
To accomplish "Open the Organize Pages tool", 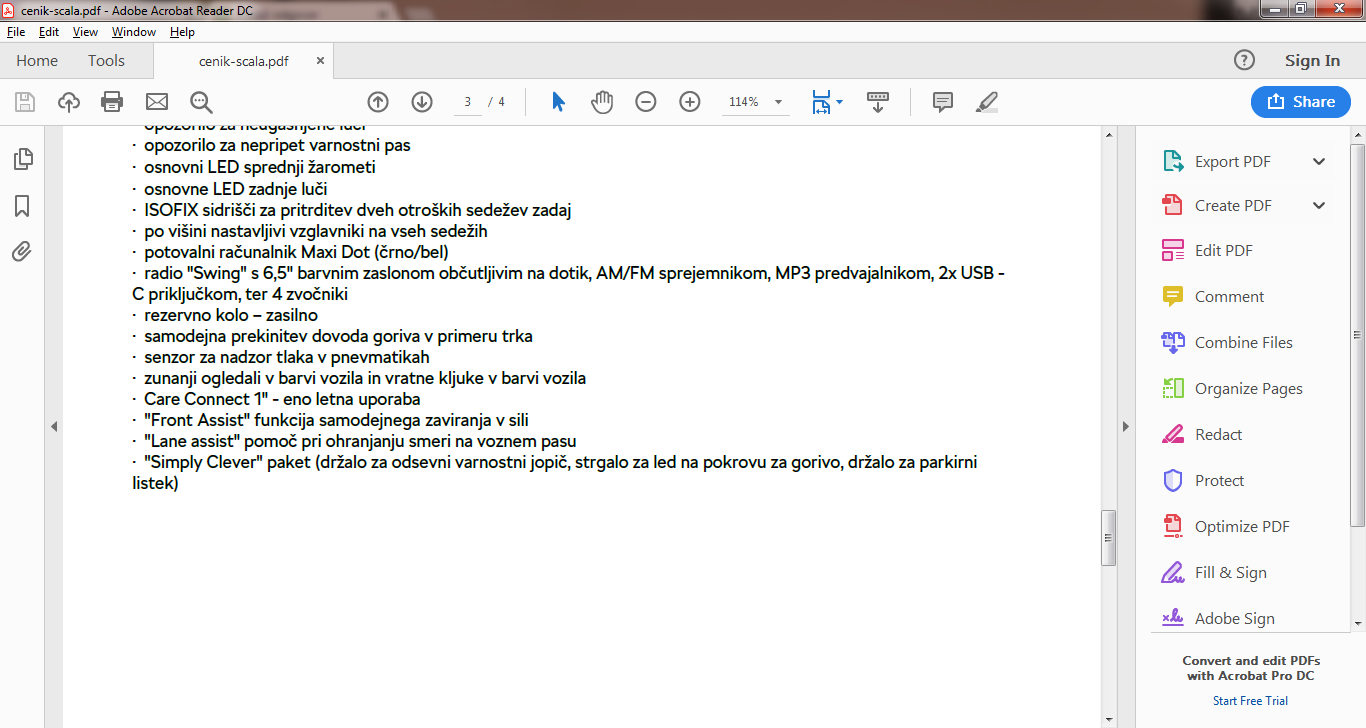I will tap(1232, 388).
